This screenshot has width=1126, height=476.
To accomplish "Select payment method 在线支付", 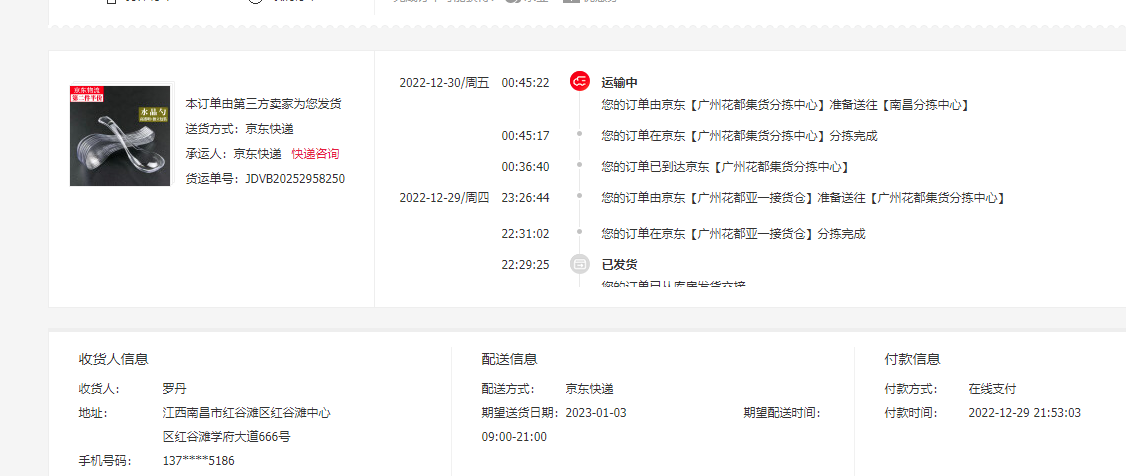I will tap(992, 389).
